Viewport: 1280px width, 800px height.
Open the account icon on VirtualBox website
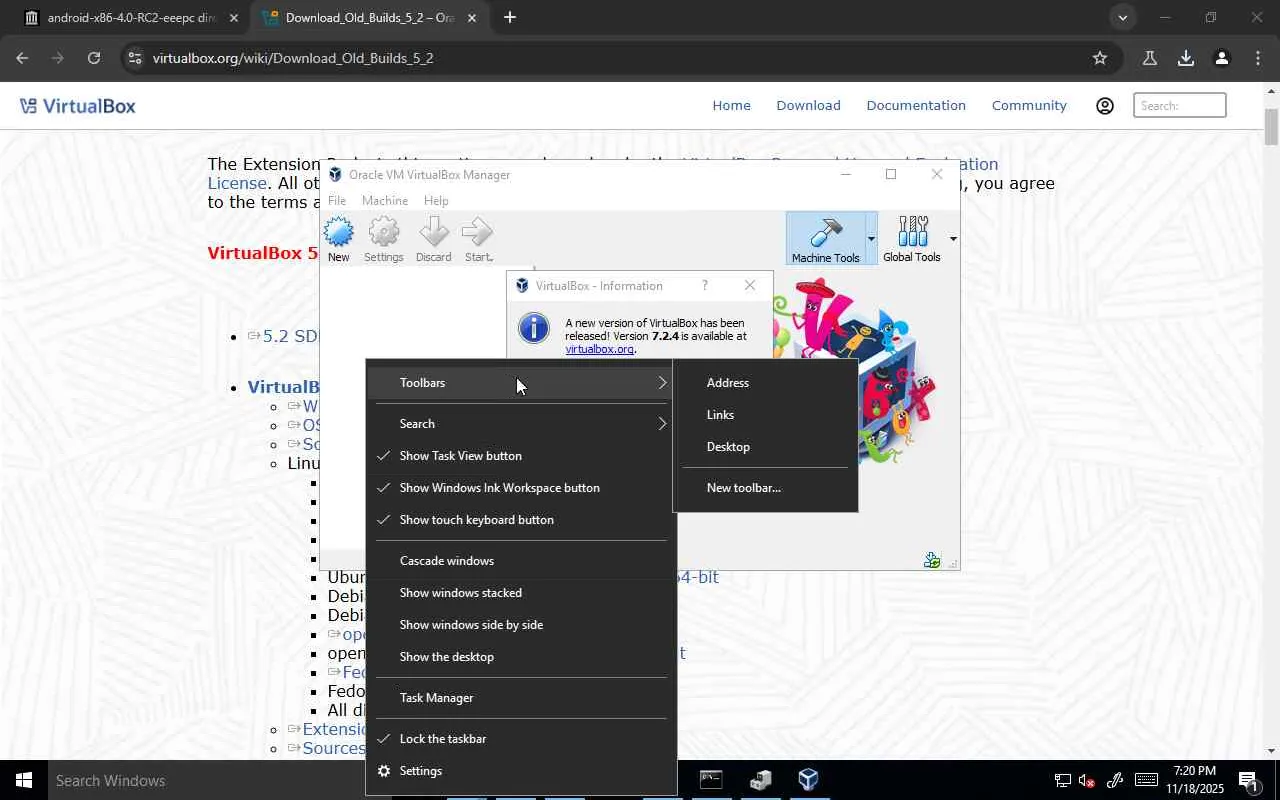tap(1105, 106)
